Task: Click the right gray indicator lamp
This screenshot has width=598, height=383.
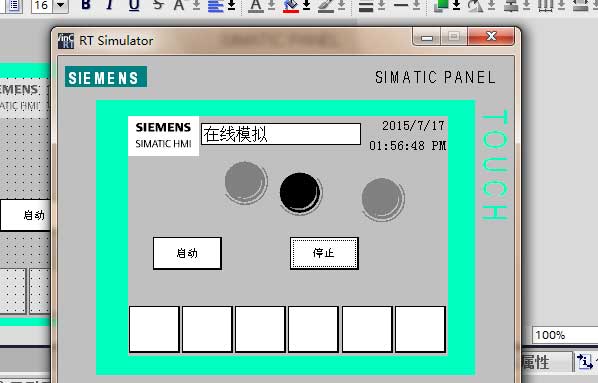Action: pyautogui.click(x=383, y=199)
